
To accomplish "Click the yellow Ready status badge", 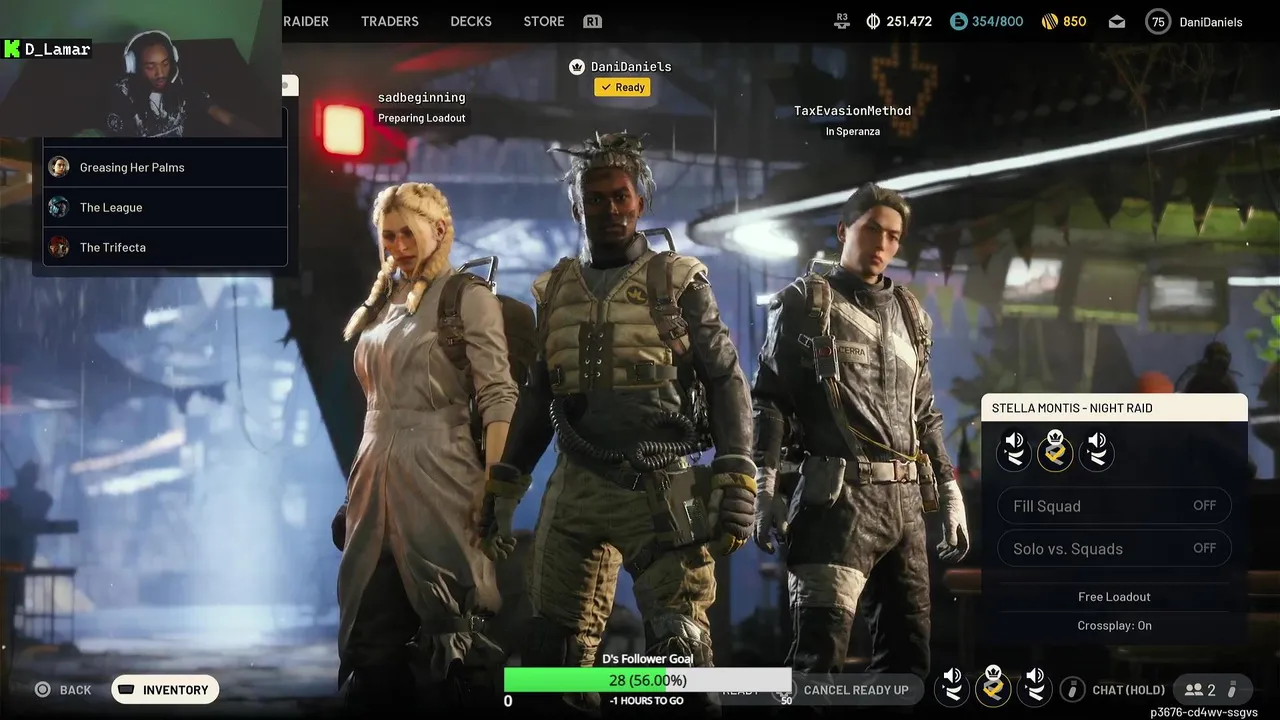I will click(x=622, y=87).
